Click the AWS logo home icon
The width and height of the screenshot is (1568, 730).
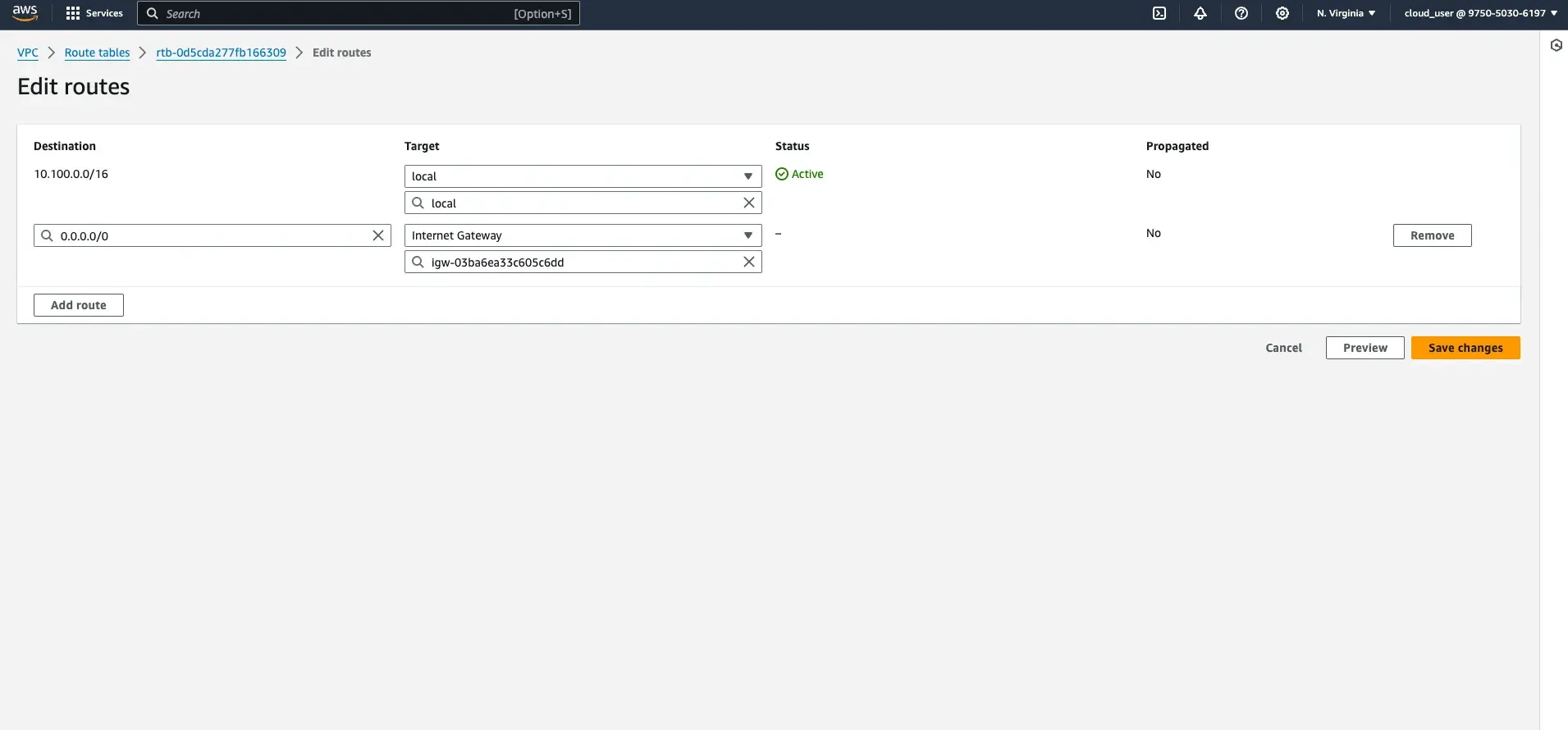pyautogui.click(x=25, y=13)
